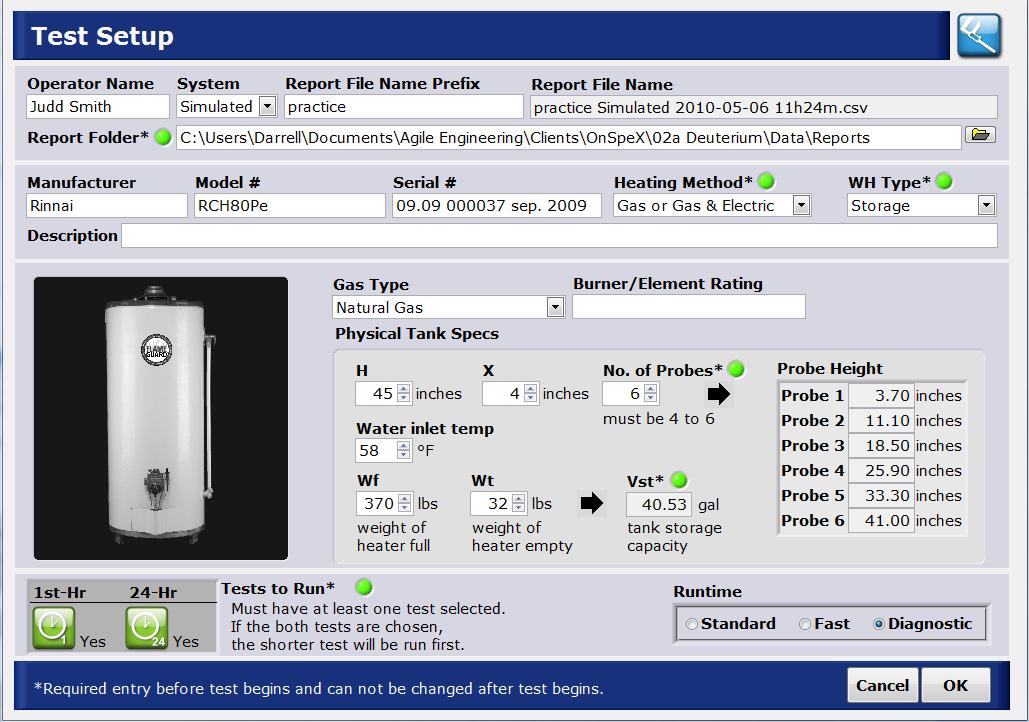Select the Standard runtime option
This screenshot has height=722, width=1029.
(x=692, y=624)
